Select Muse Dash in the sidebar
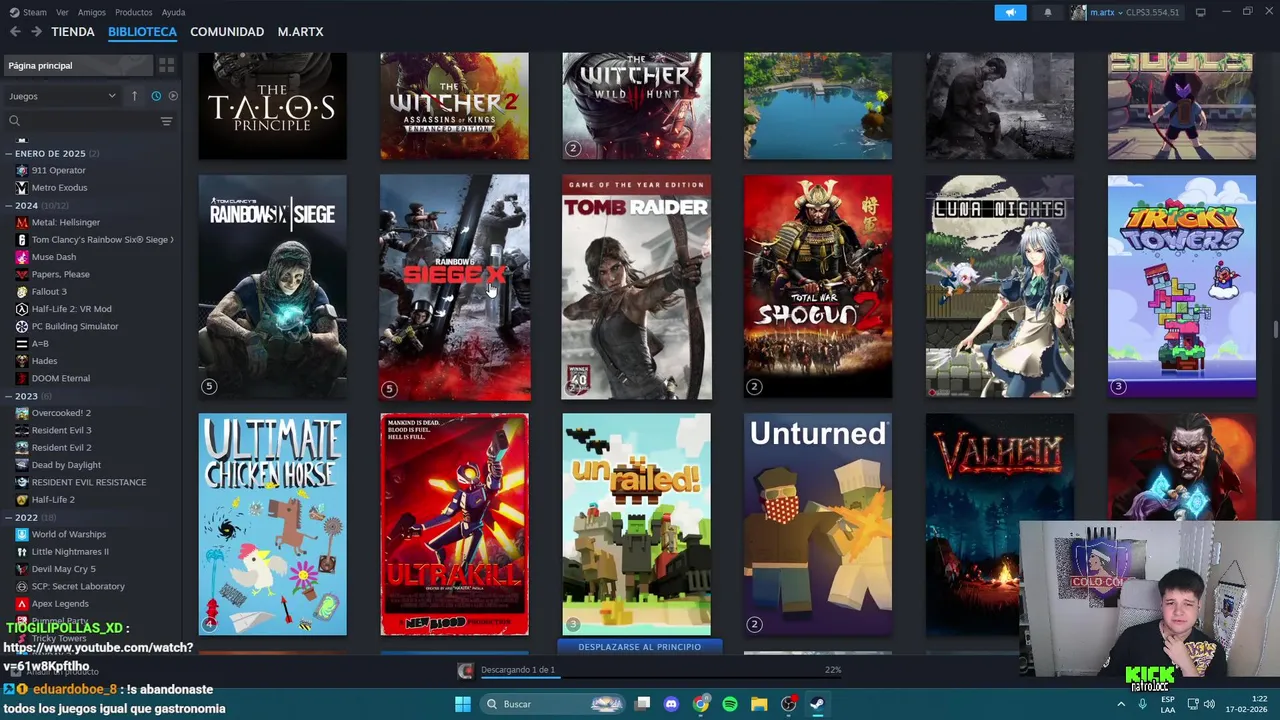Screen dimensions: 1280x720 [x=53, y=257]
